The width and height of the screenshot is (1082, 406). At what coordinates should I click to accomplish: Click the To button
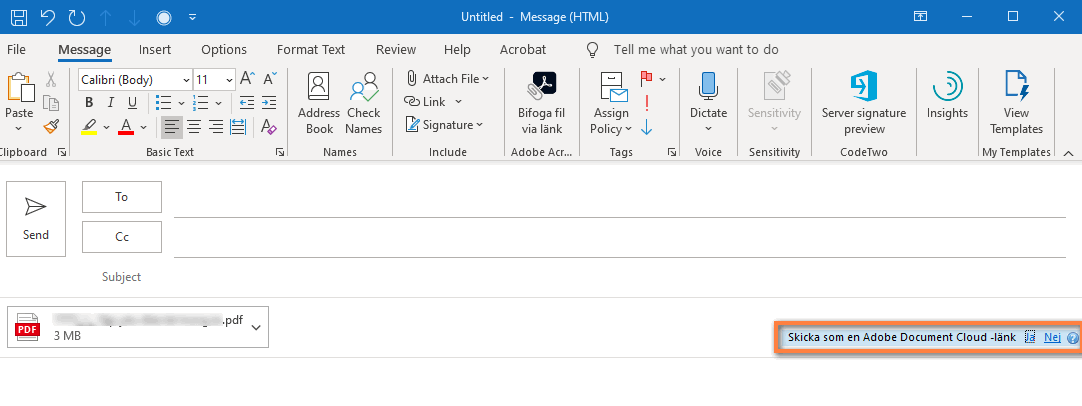click(122, 197)
